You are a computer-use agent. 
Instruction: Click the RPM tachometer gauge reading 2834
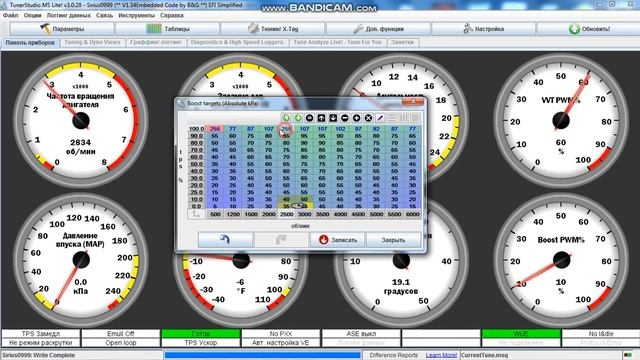pyautogui.click(x=80, y=120)
